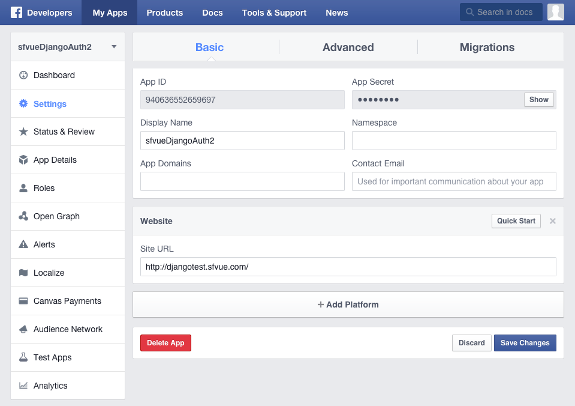
Task: Click the Canvas Payments card icon
Action: click(x=23, y=301)
